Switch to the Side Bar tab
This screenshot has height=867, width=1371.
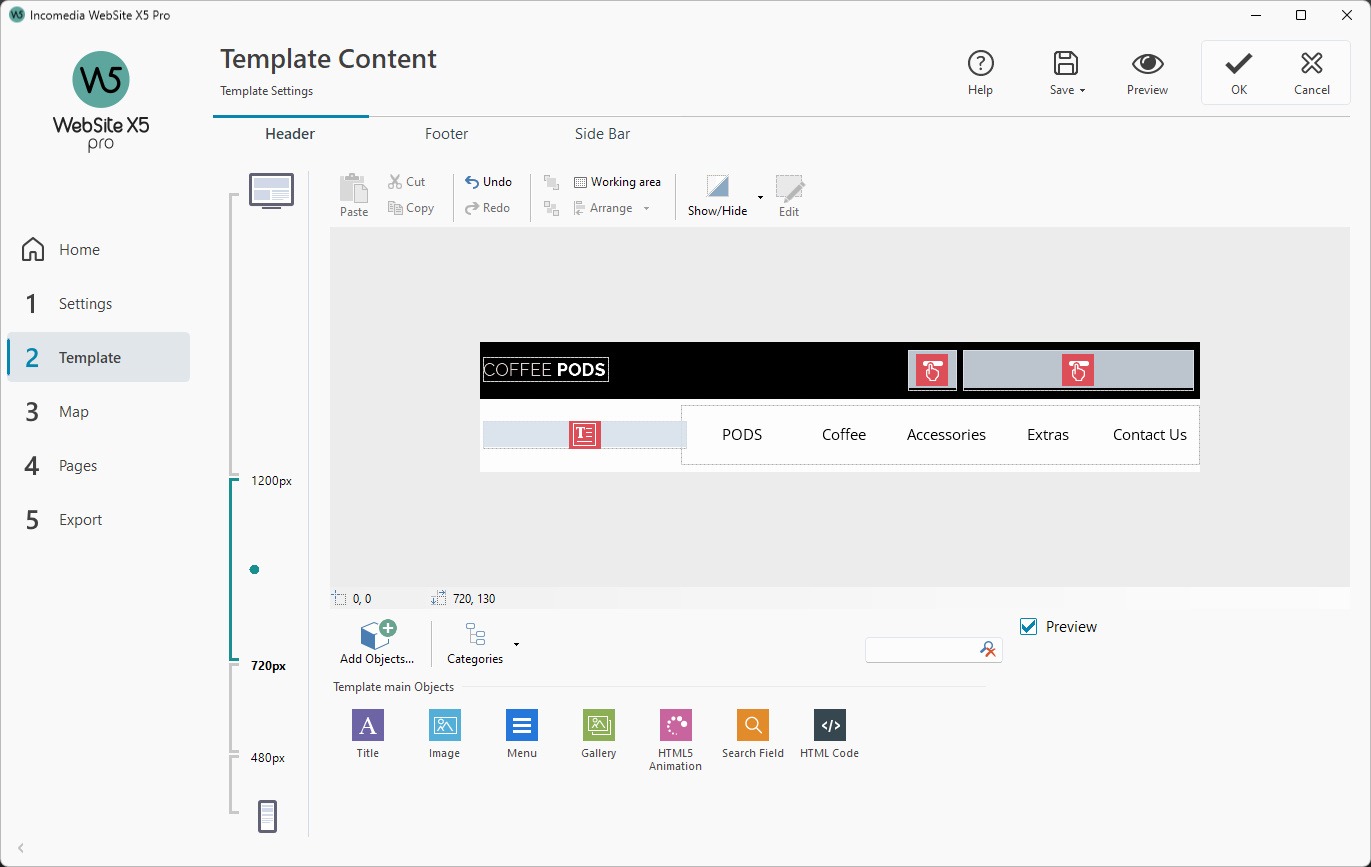pyautogui.click(x=601, y=133)
